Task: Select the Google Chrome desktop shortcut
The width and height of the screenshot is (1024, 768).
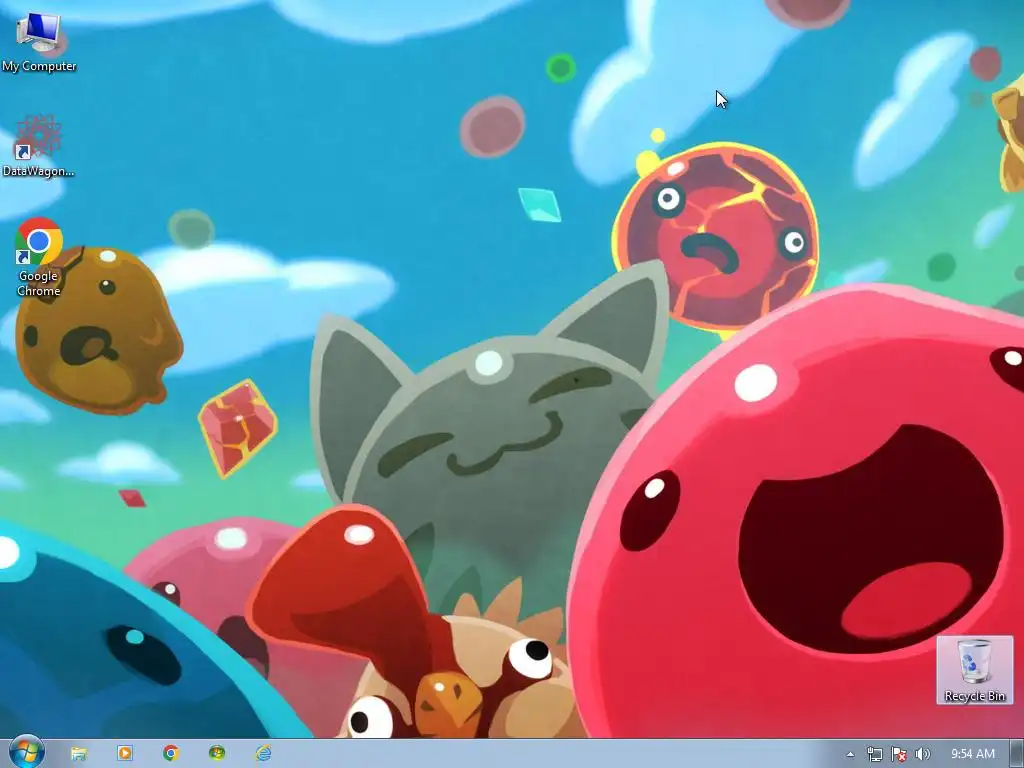Action: [39, 257]
